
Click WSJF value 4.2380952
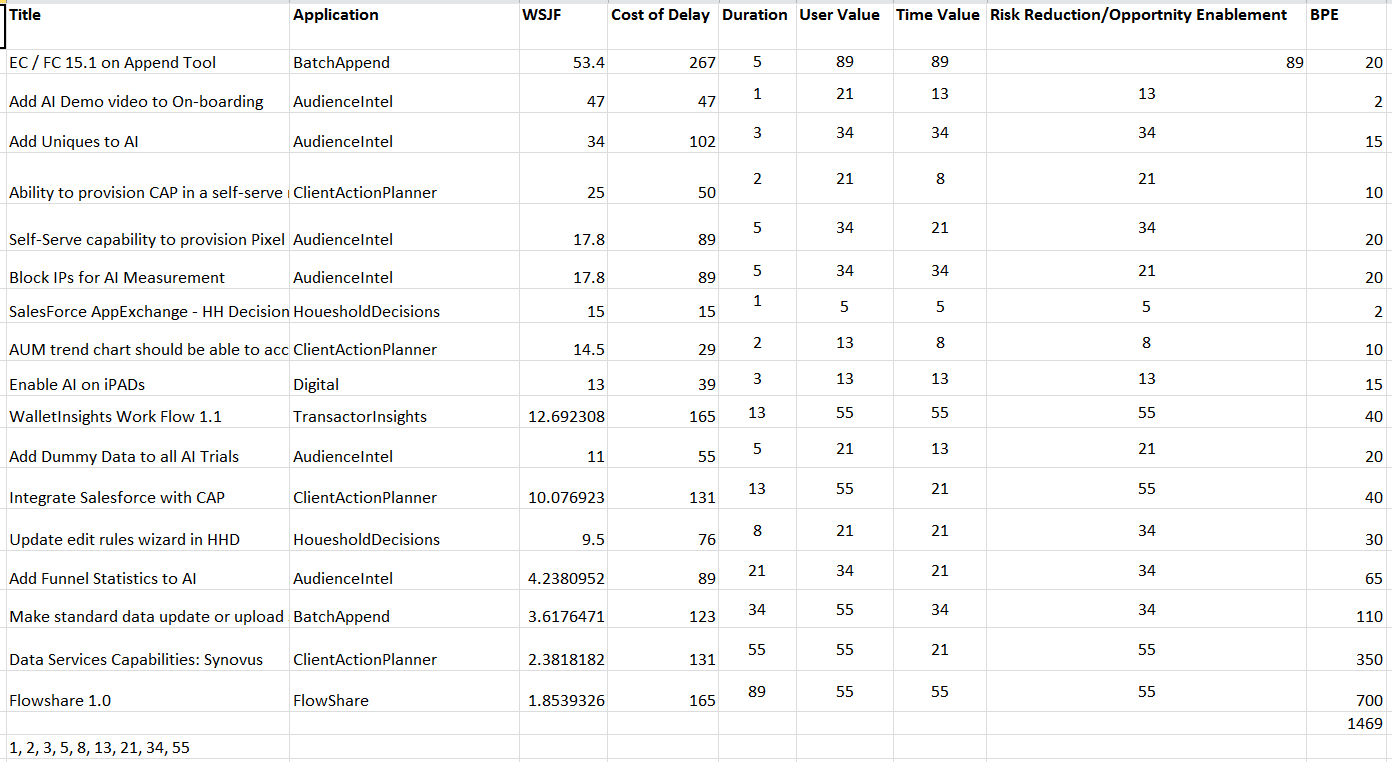pos(564,571)
